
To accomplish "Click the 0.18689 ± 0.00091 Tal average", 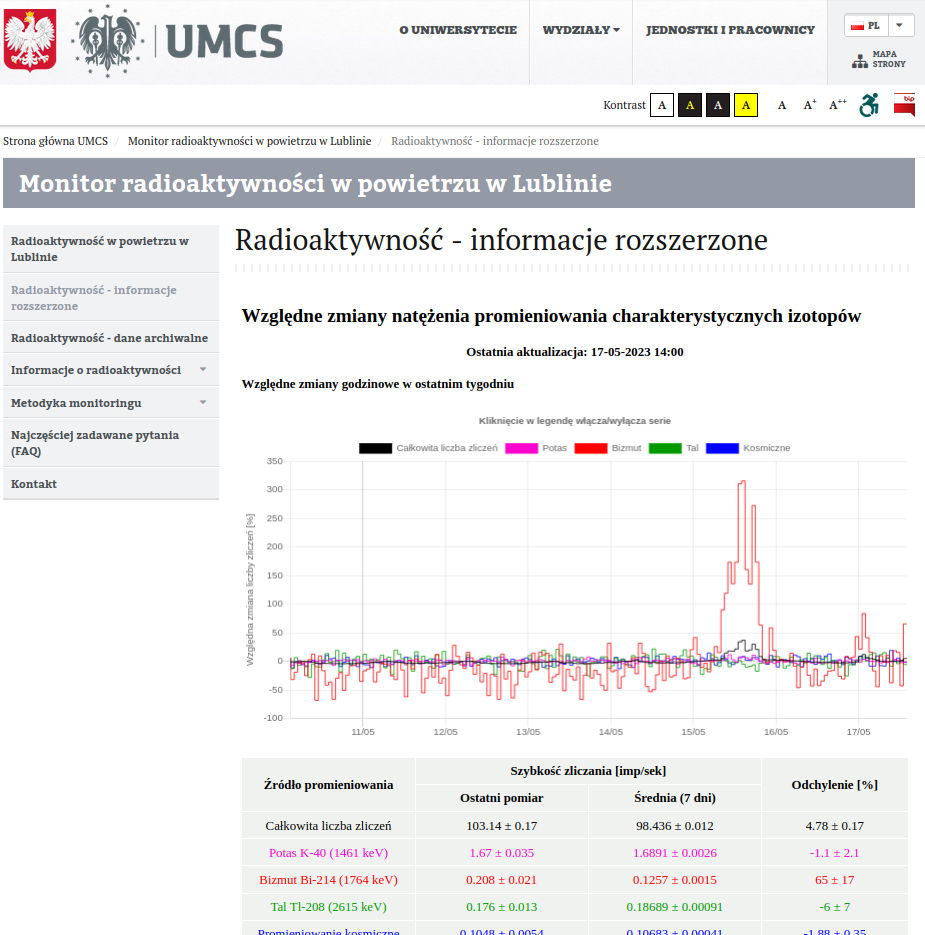I will point(675,906).
